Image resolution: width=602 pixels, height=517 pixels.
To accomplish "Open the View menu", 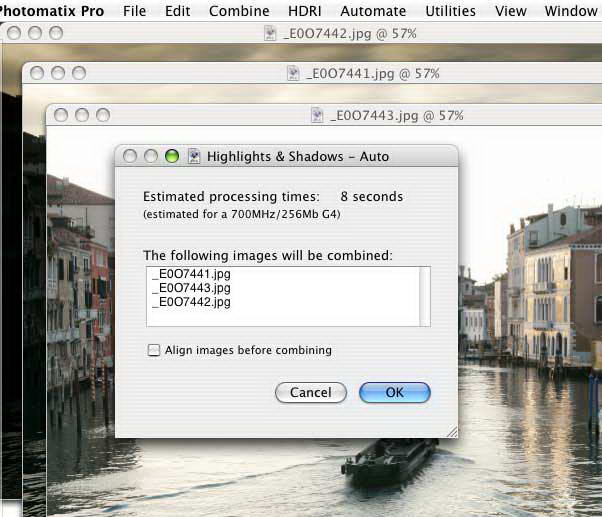I will pyautogui.click(x=511, y=11).
